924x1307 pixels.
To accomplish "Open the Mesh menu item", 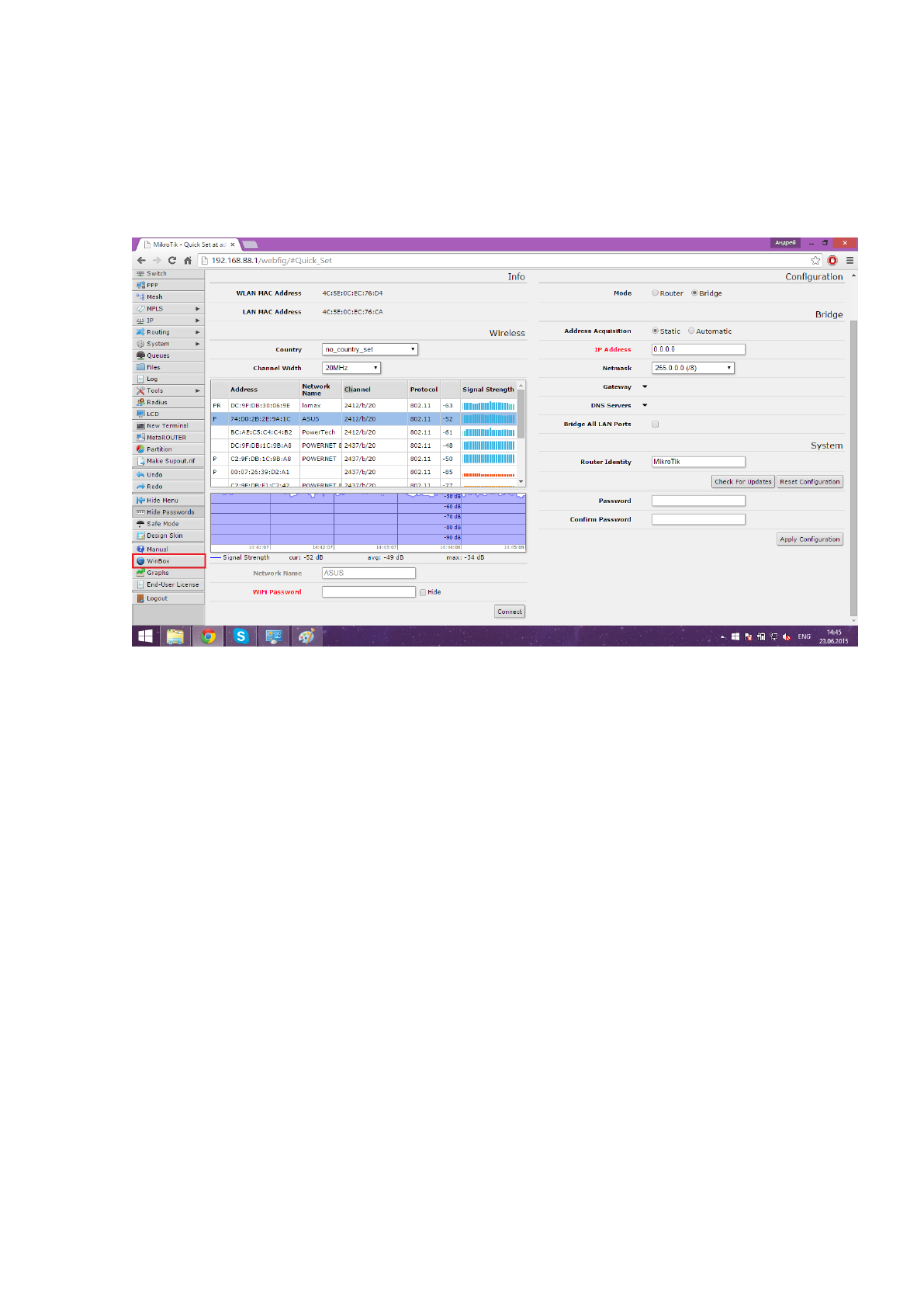I will pyautogui.click(x=168, y=296).
